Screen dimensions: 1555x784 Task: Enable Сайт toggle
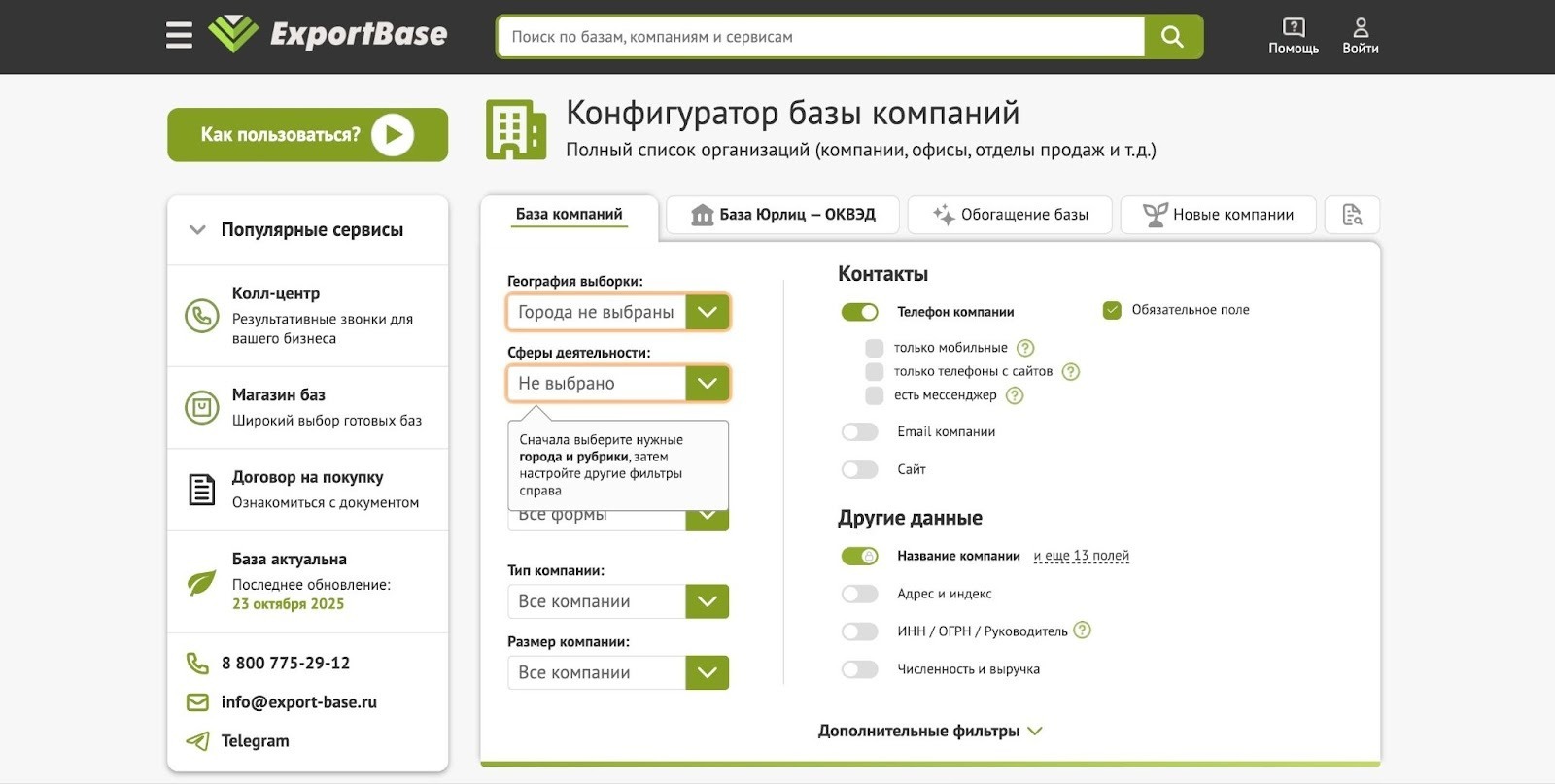coord(860,470)
